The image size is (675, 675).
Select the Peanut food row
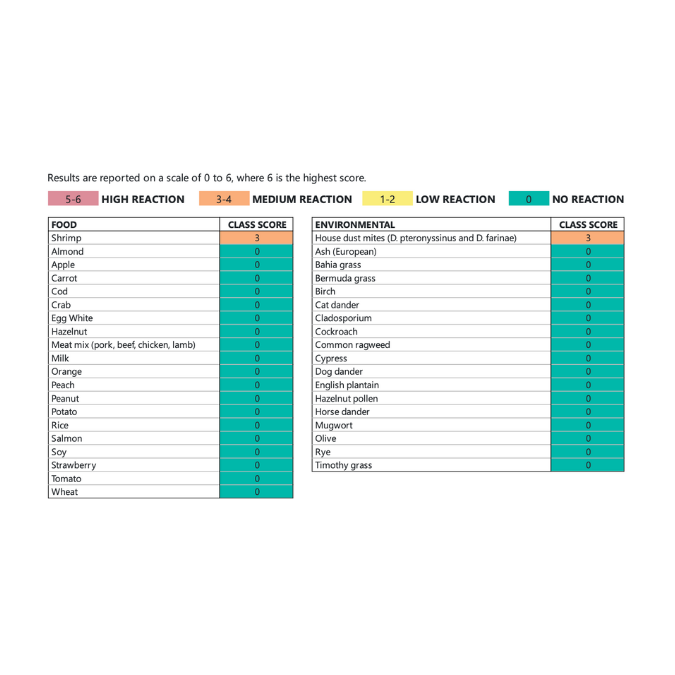coord(65,398)
